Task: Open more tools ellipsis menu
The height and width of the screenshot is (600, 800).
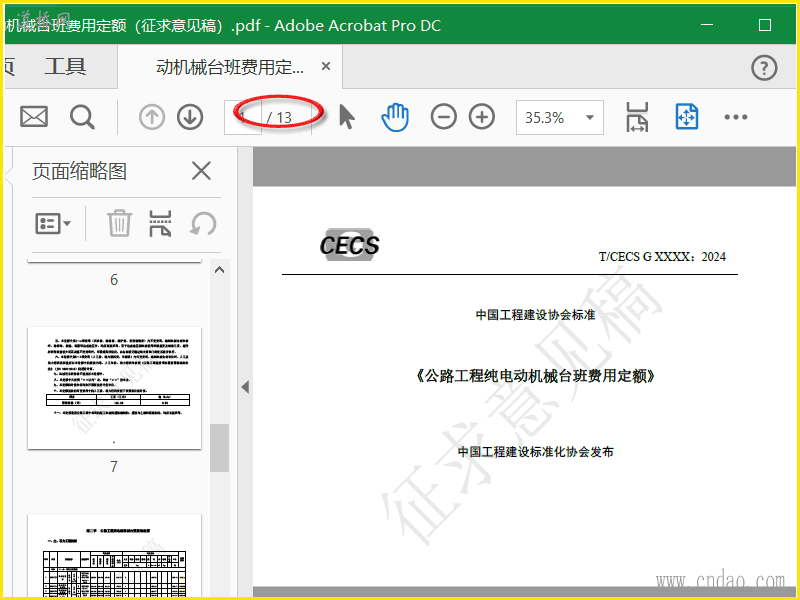Action: tap(736, 117)
